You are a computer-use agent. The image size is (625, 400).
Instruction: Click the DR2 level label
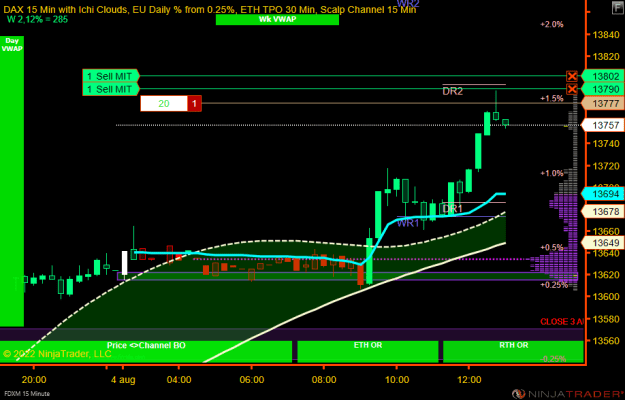click(x=452, y=91)
